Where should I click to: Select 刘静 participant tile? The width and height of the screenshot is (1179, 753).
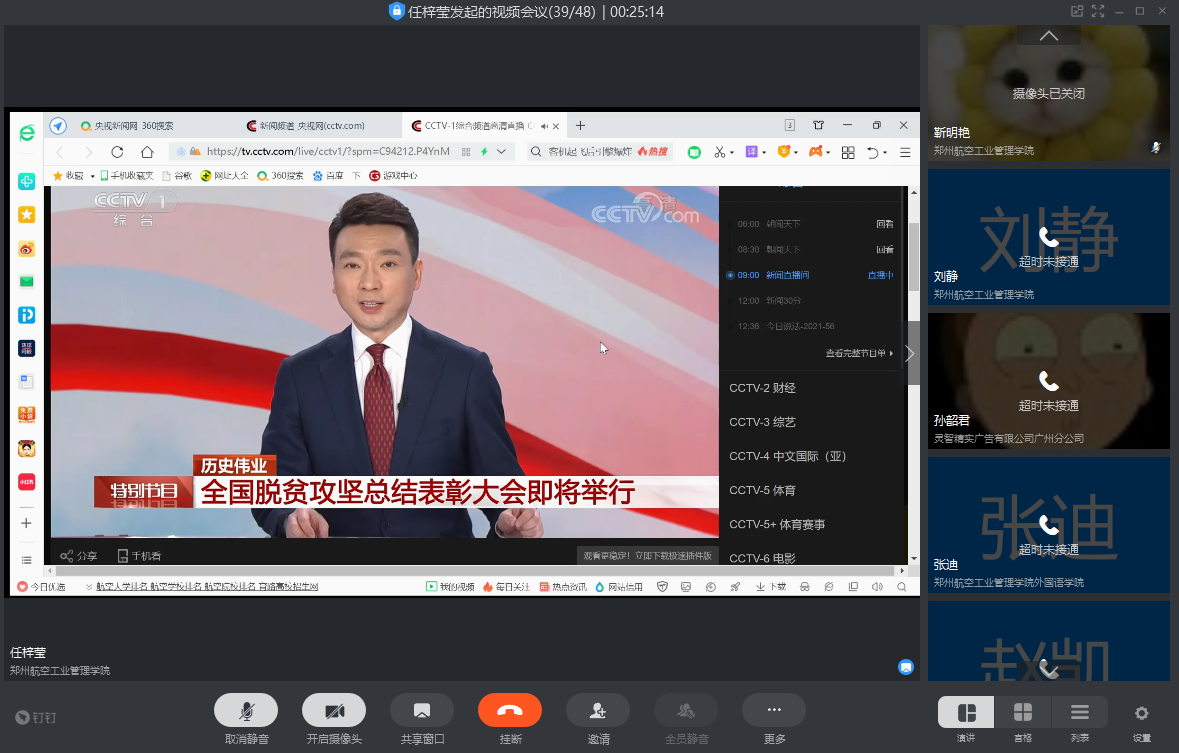pos(1049,237)
